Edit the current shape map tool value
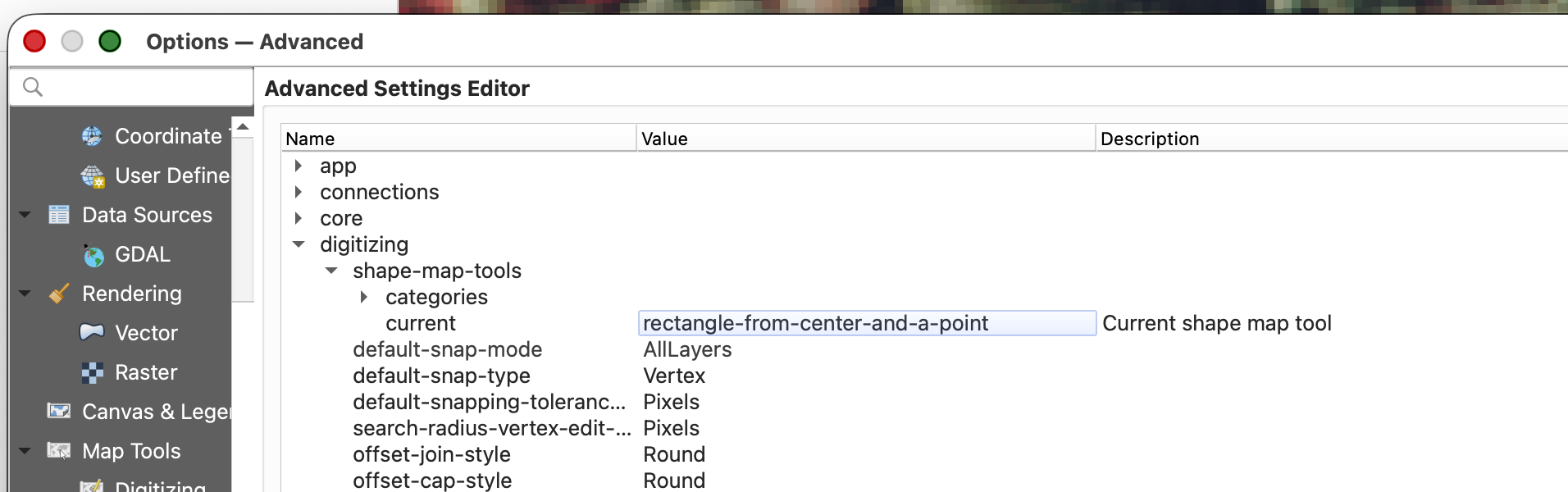Viewport: 1568px width, 492px height. [866, 323]
